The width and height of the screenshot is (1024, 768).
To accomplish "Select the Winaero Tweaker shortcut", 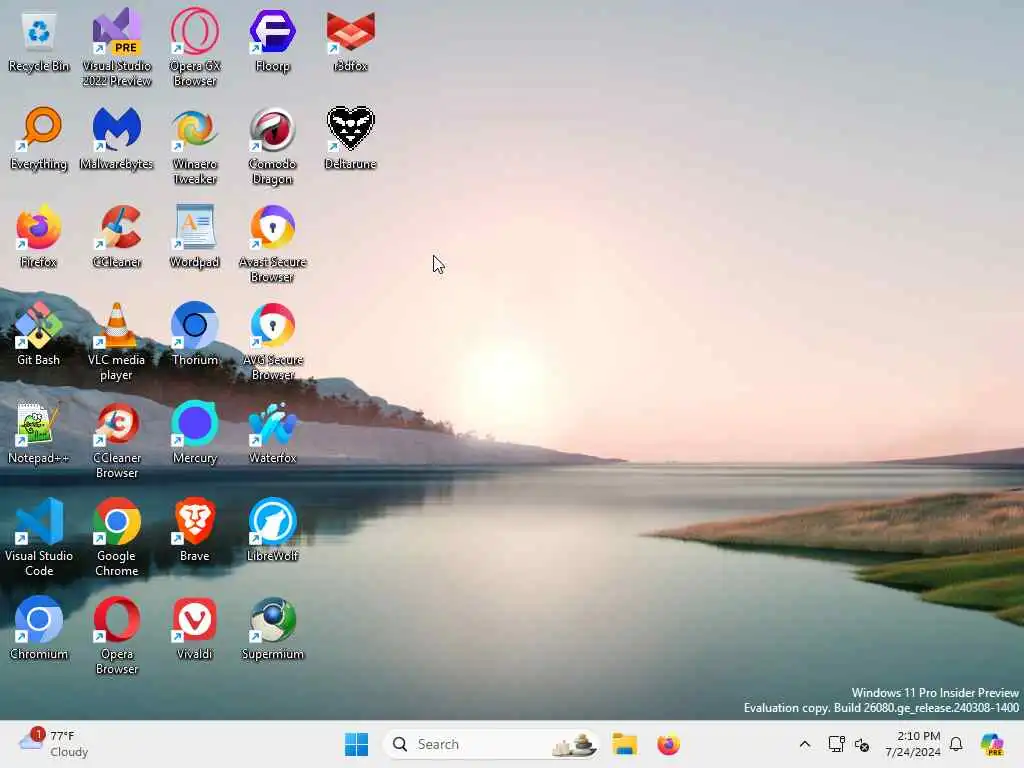I will click(x=195, y=145).
